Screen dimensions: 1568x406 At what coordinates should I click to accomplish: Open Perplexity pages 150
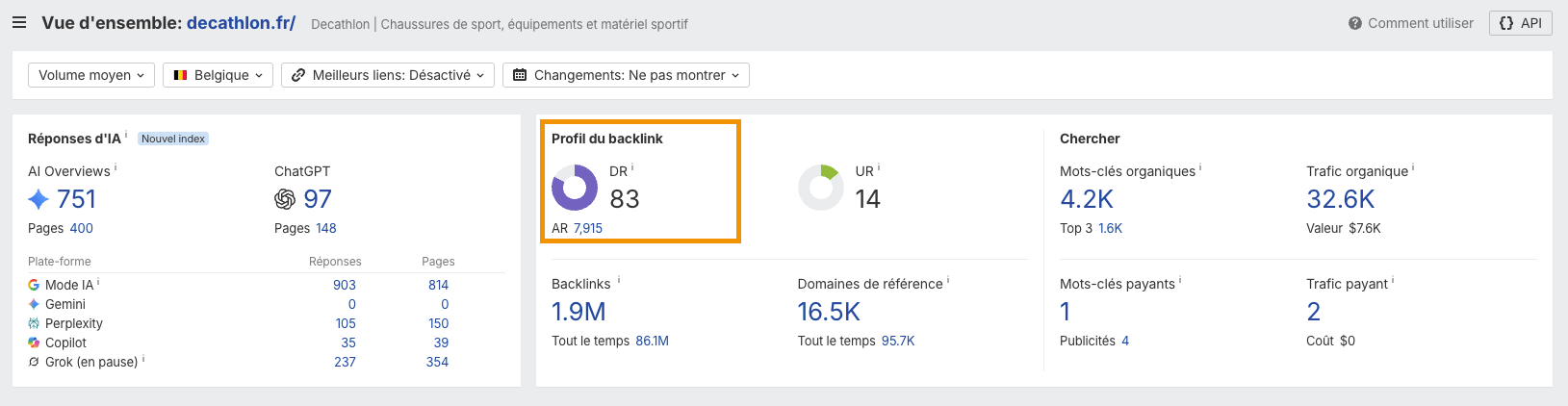click(x=439, y=323)
